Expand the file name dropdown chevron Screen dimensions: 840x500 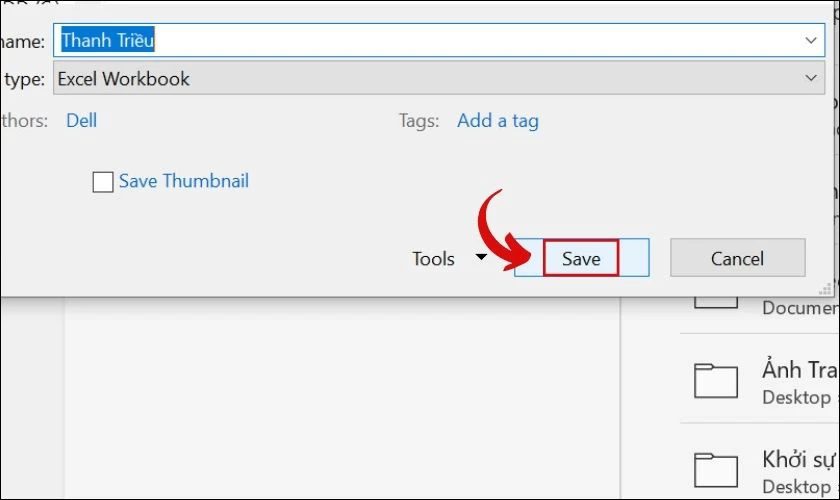point(811,40)
